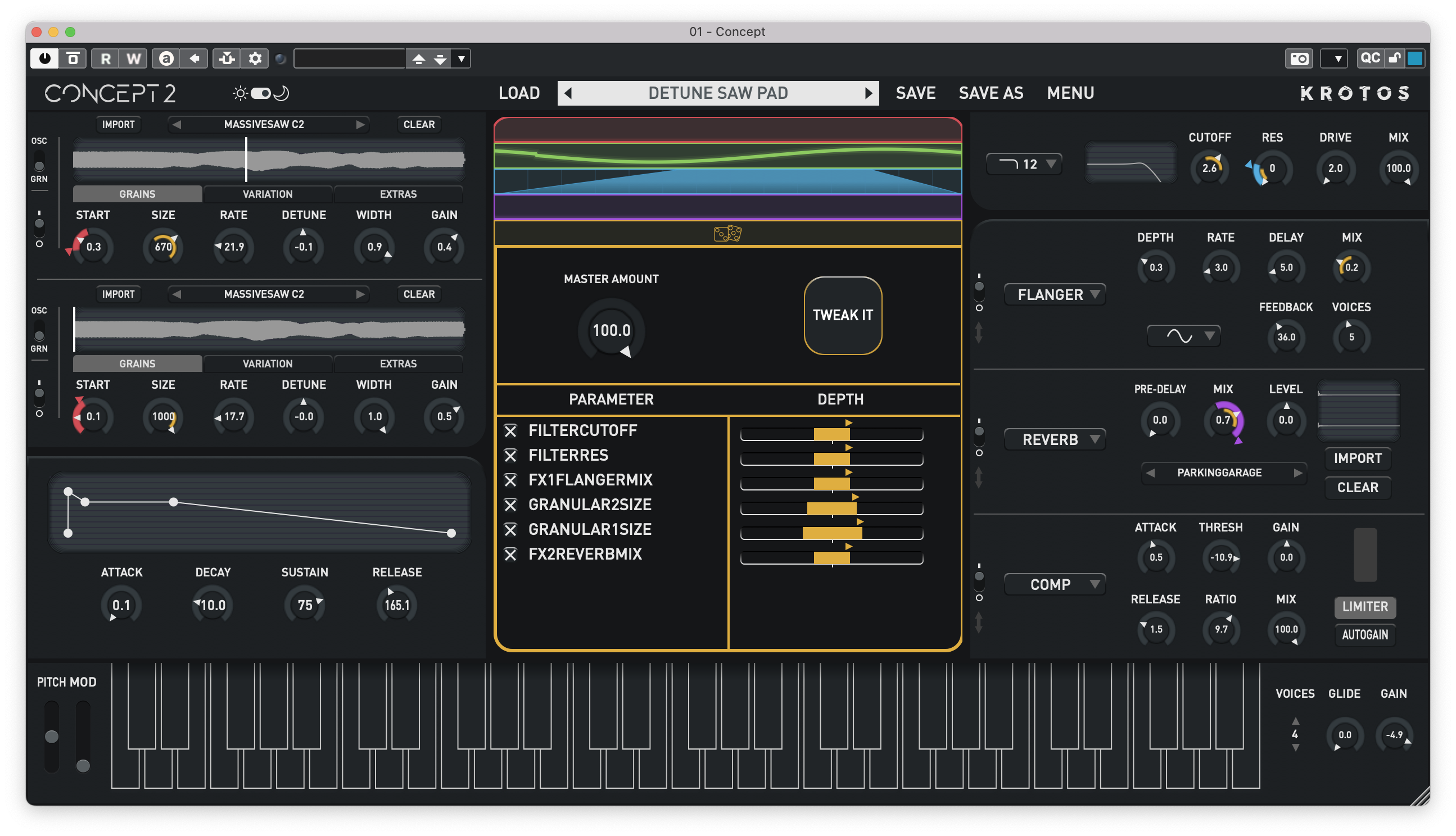This screenshot has height=836, width=1456.
Task: Remove FX1FLANGERMIX parameter with its X
Action: tap(510, 480)
